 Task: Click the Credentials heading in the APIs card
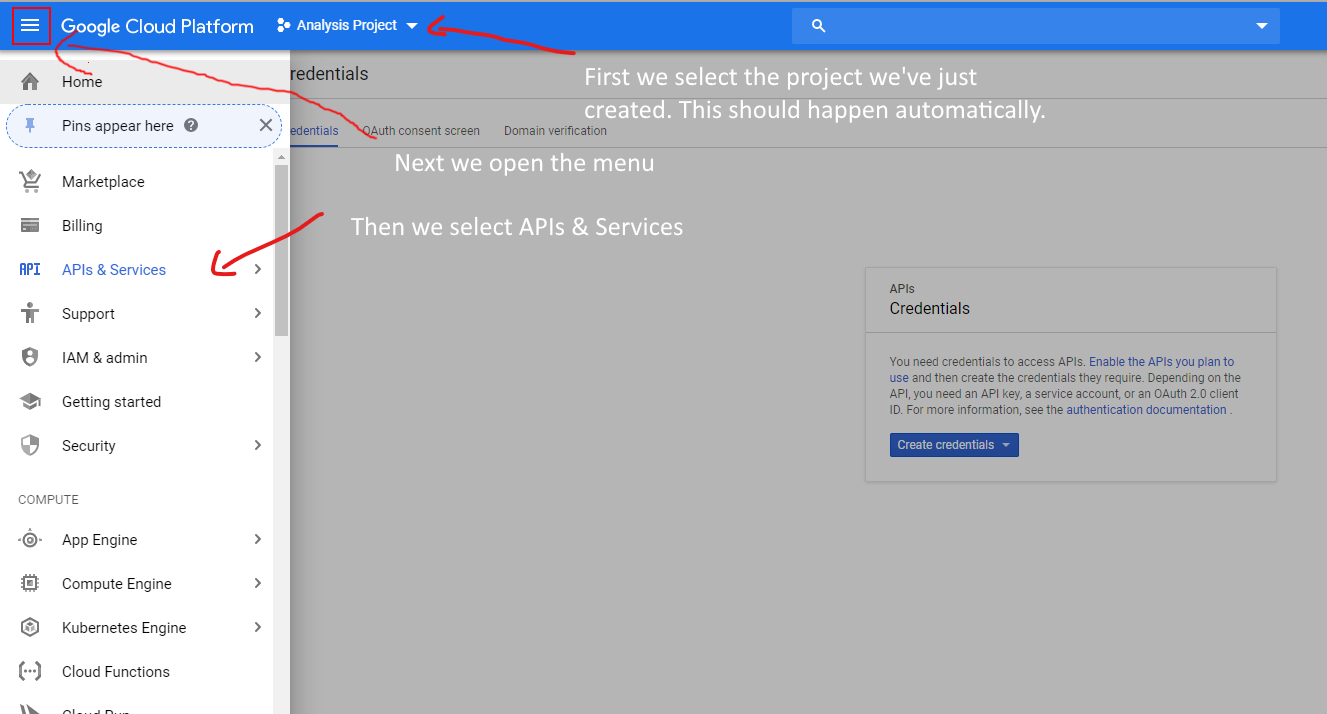[x=930, y=309]
